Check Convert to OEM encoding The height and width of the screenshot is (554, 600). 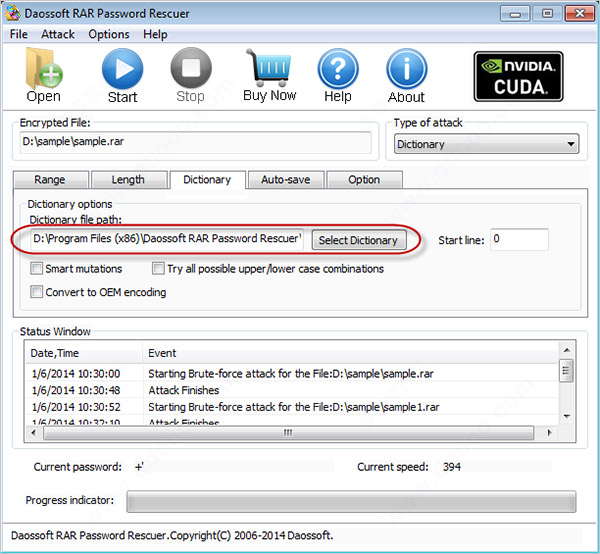(36, 292)
